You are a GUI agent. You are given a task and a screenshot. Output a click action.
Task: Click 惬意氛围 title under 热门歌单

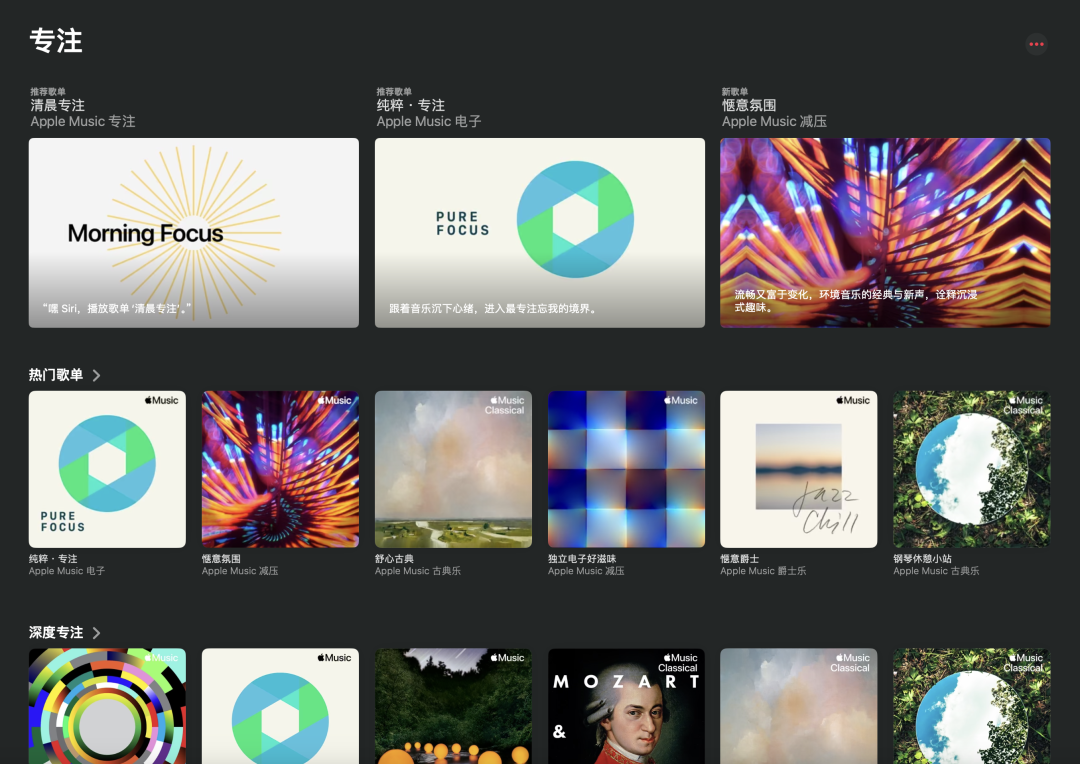click(221, 559)
